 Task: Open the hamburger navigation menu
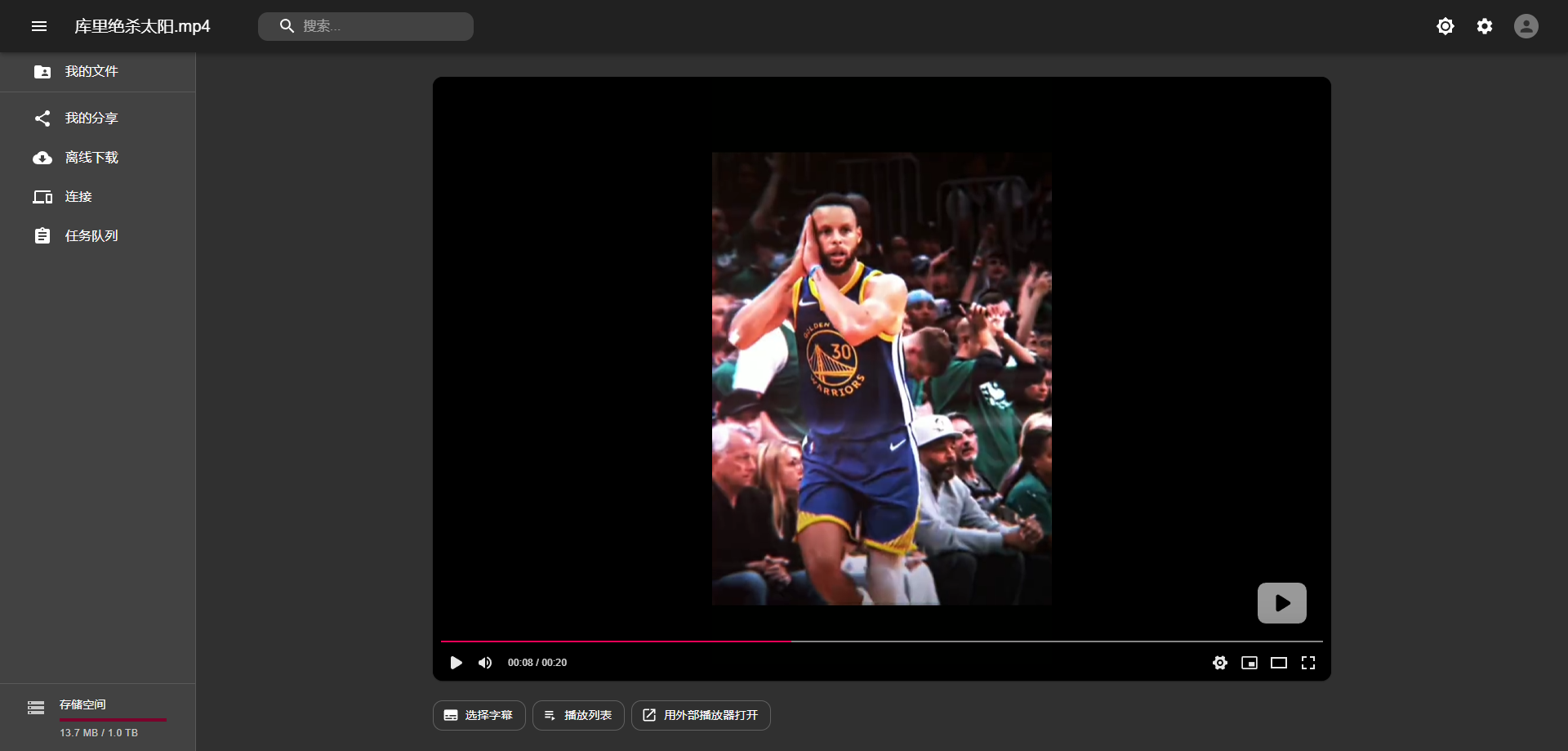pos(39,26)
